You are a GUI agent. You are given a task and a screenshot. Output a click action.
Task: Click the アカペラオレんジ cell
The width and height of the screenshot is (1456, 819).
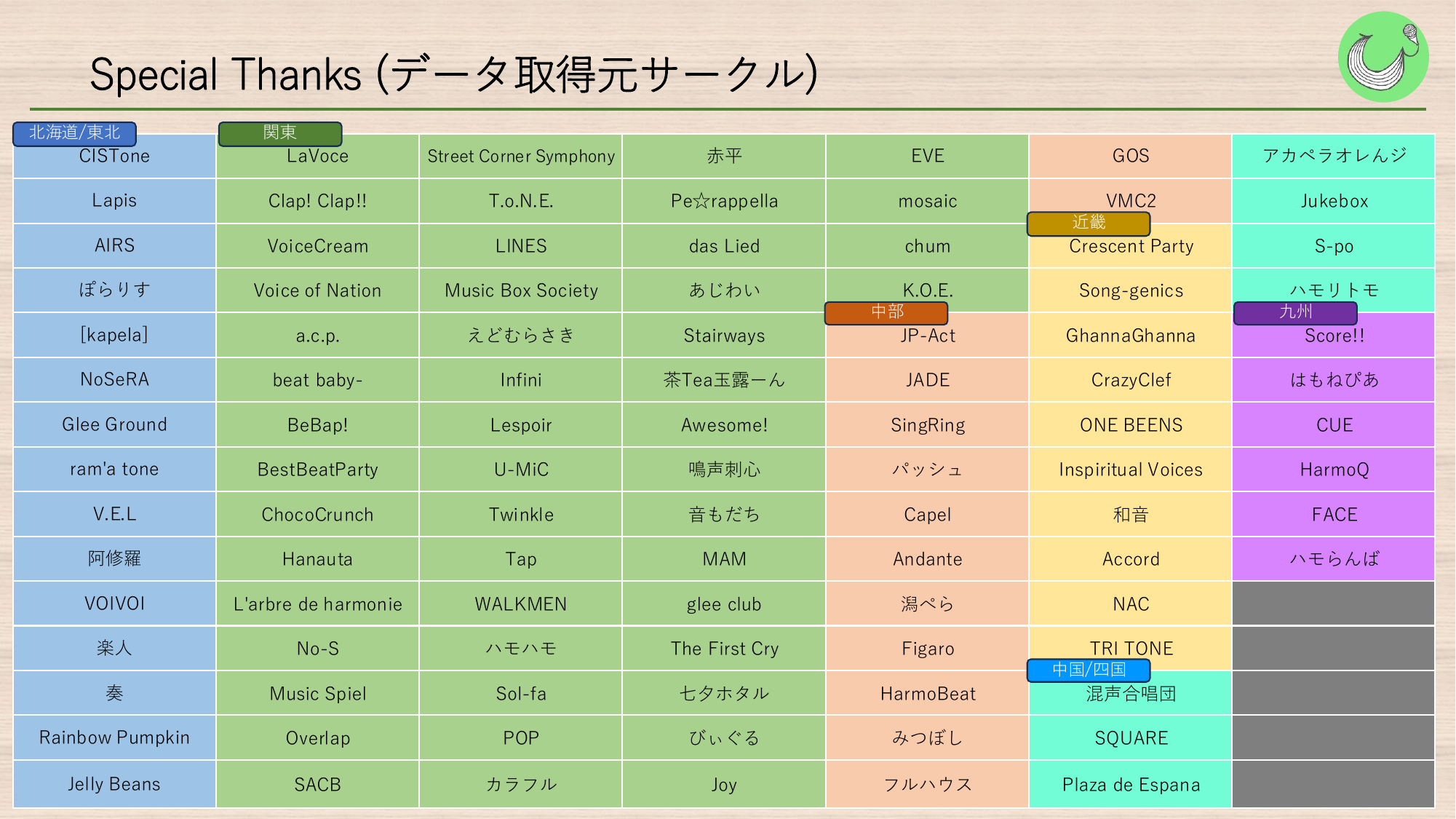click(1334, 157)
